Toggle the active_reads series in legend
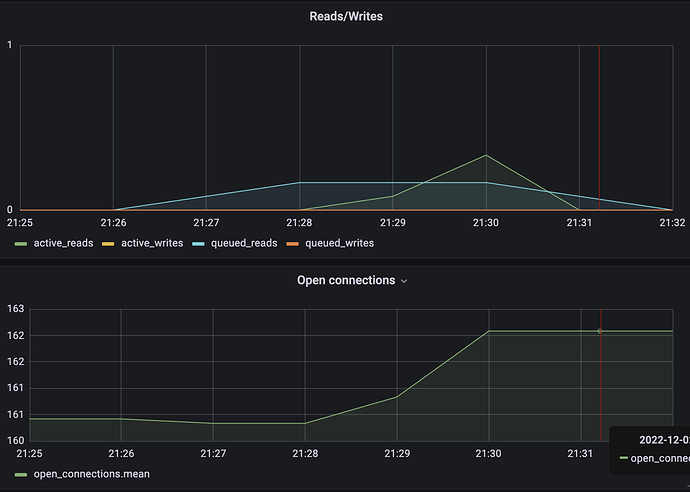The image size is (690, 492). (x=63, y=243)
